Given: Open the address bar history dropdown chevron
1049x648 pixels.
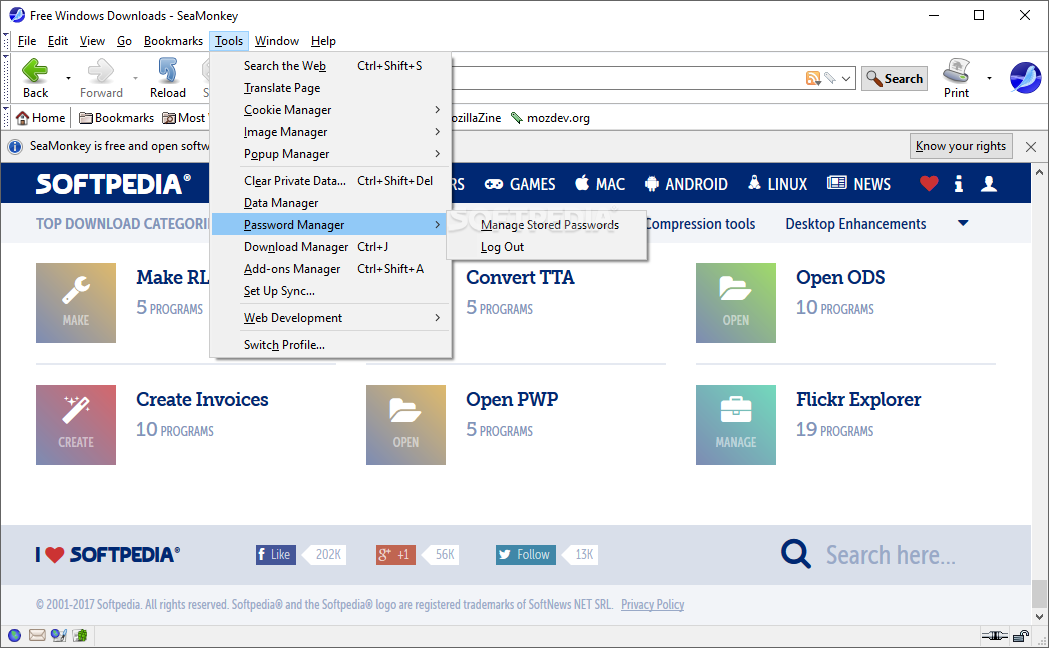Looking at the screenshot, I should click(x=846, y=78).
